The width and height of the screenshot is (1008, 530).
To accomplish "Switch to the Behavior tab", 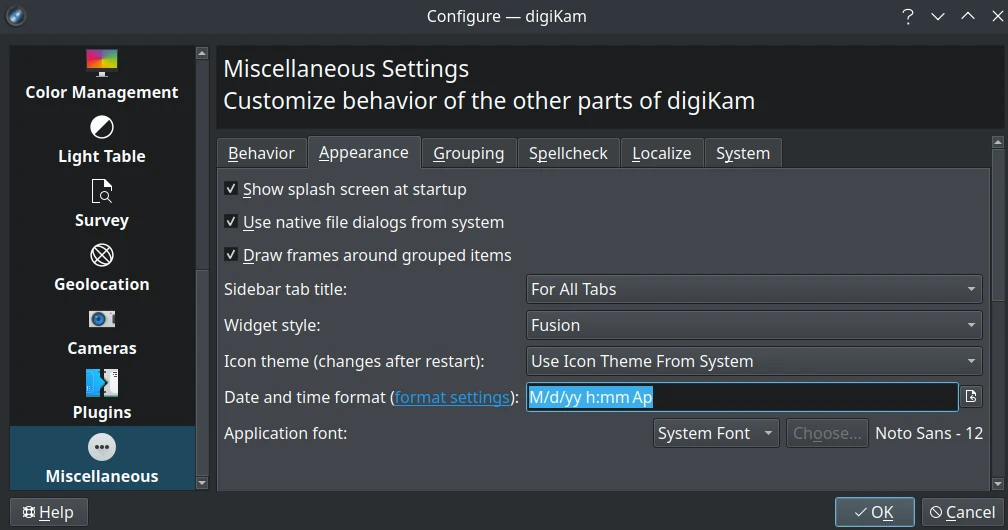I will pyautogui.click(x=261, y=153).
